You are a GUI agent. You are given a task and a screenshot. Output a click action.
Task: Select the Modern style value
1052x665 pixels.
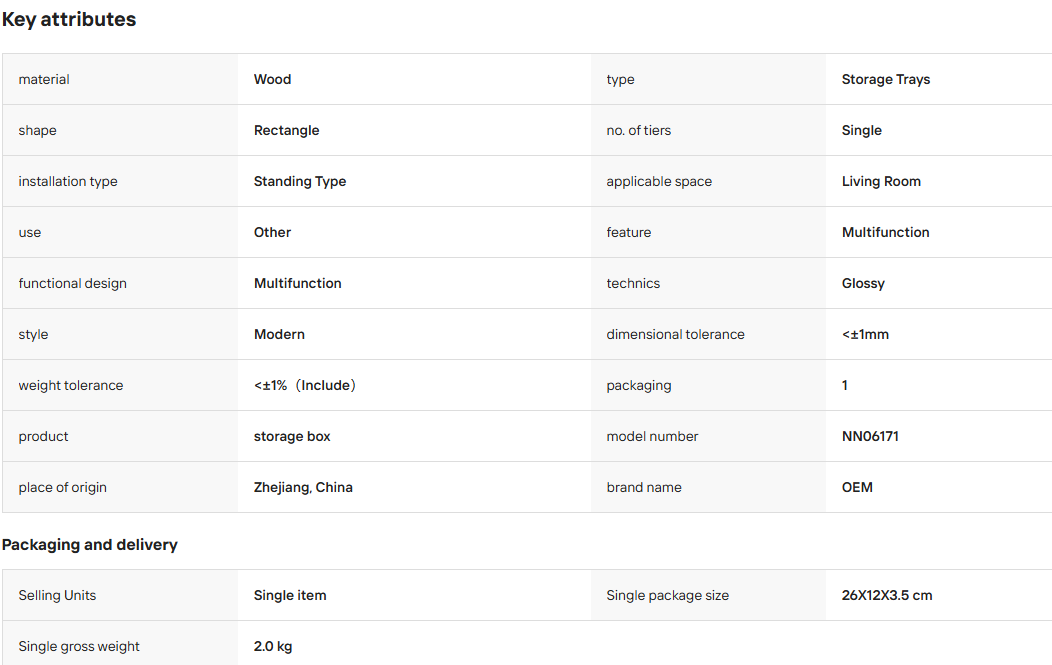pyautogui.click(x=279, y=334)
